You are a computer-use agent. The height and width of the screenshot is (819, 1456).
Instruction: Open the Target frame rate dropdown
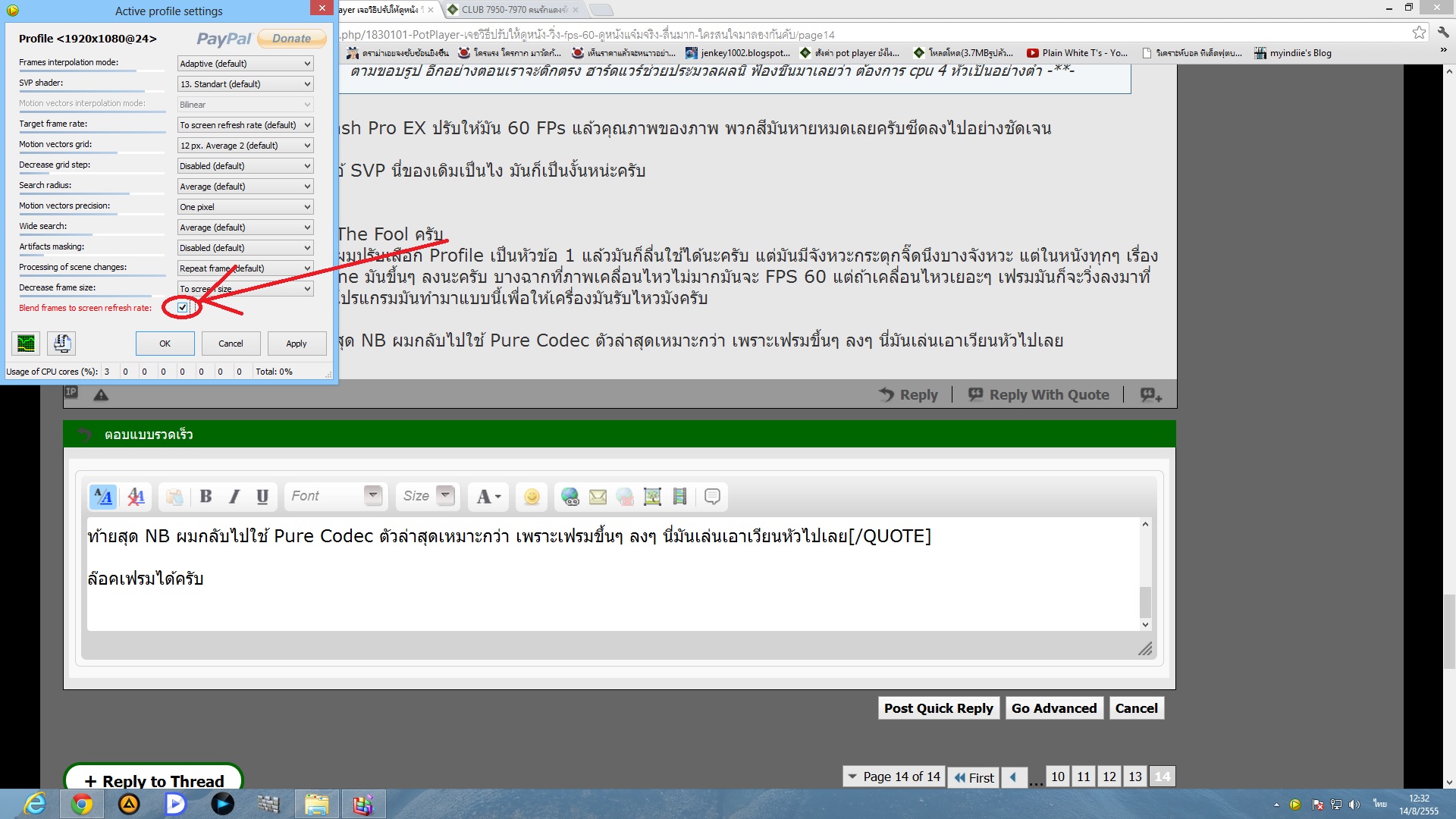tap(245, 125)
